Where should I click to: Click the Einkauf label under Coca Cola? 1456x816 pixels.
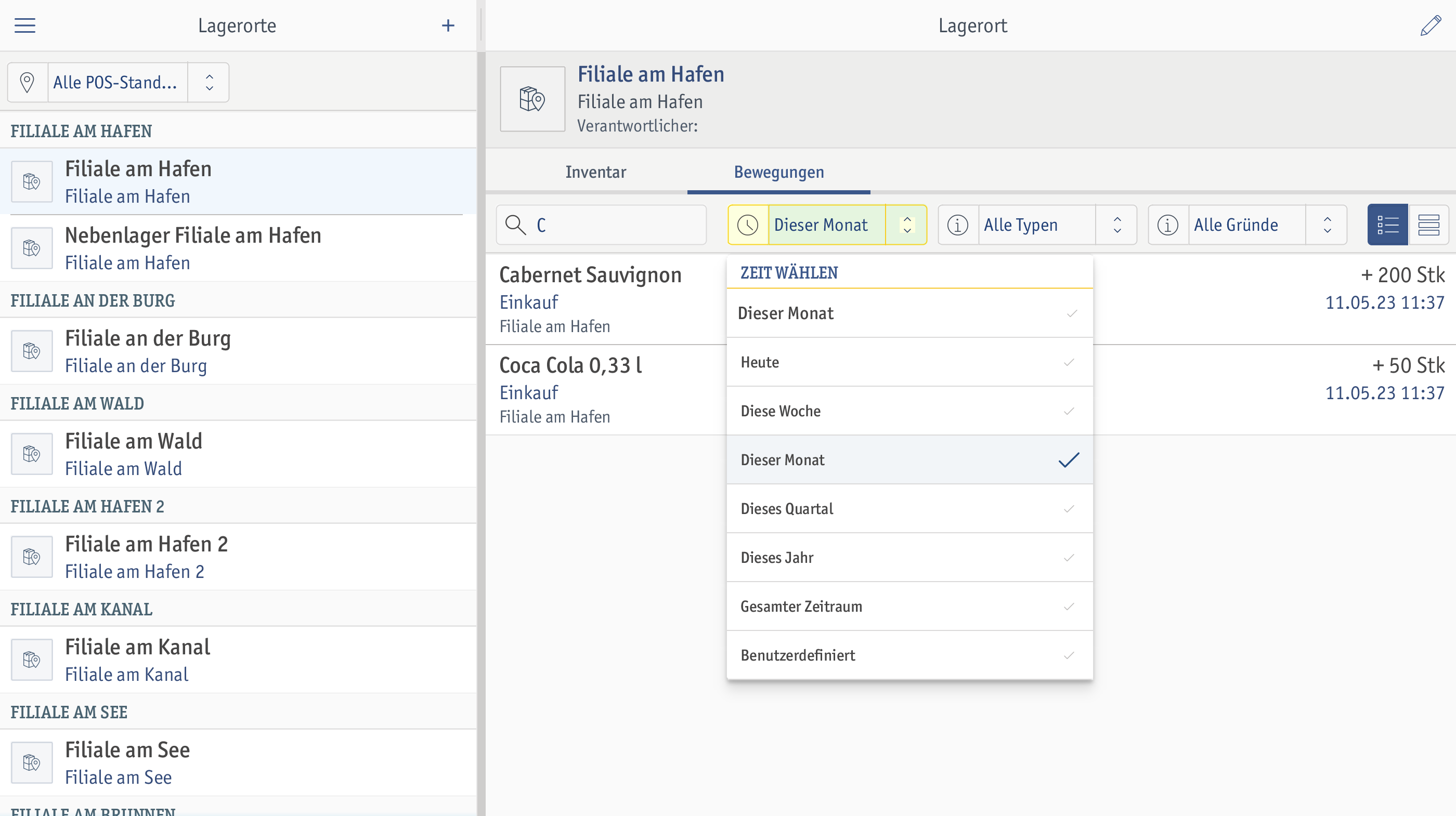(x=528, y=393)
